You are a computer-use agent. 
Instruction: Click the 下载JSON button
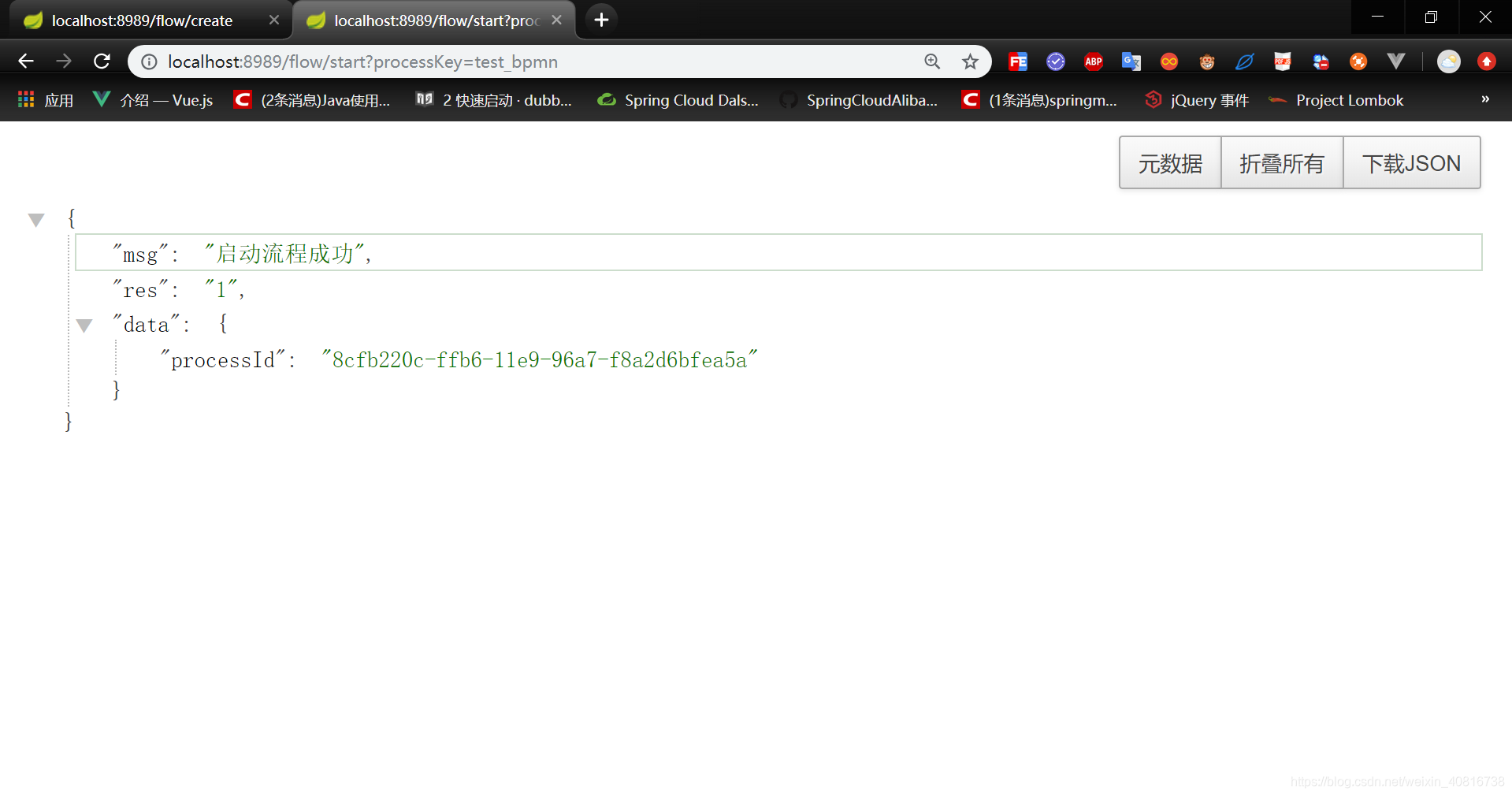pyautogui.click(x=1411, y=163)
